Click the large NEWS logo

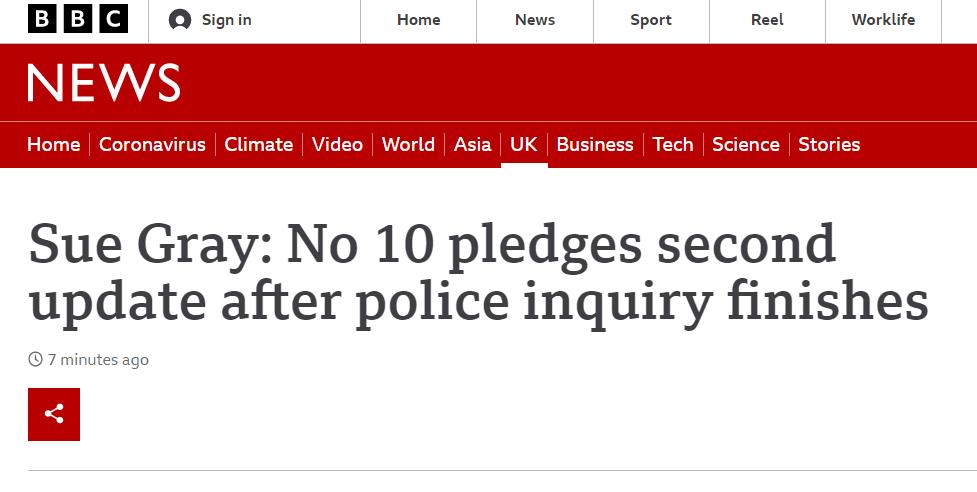click(x=104, y=83)
